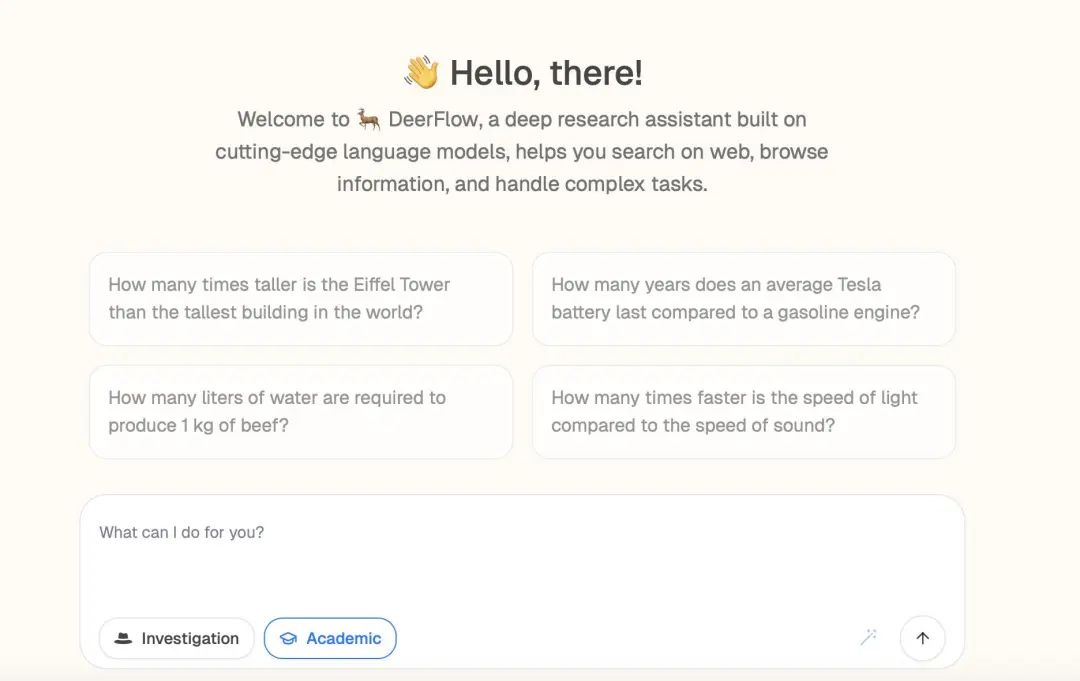1080x681 pixels.
Task: Click the deer emoji before DeerFlow
Action: pyautogui.click(x=368, y=119)
